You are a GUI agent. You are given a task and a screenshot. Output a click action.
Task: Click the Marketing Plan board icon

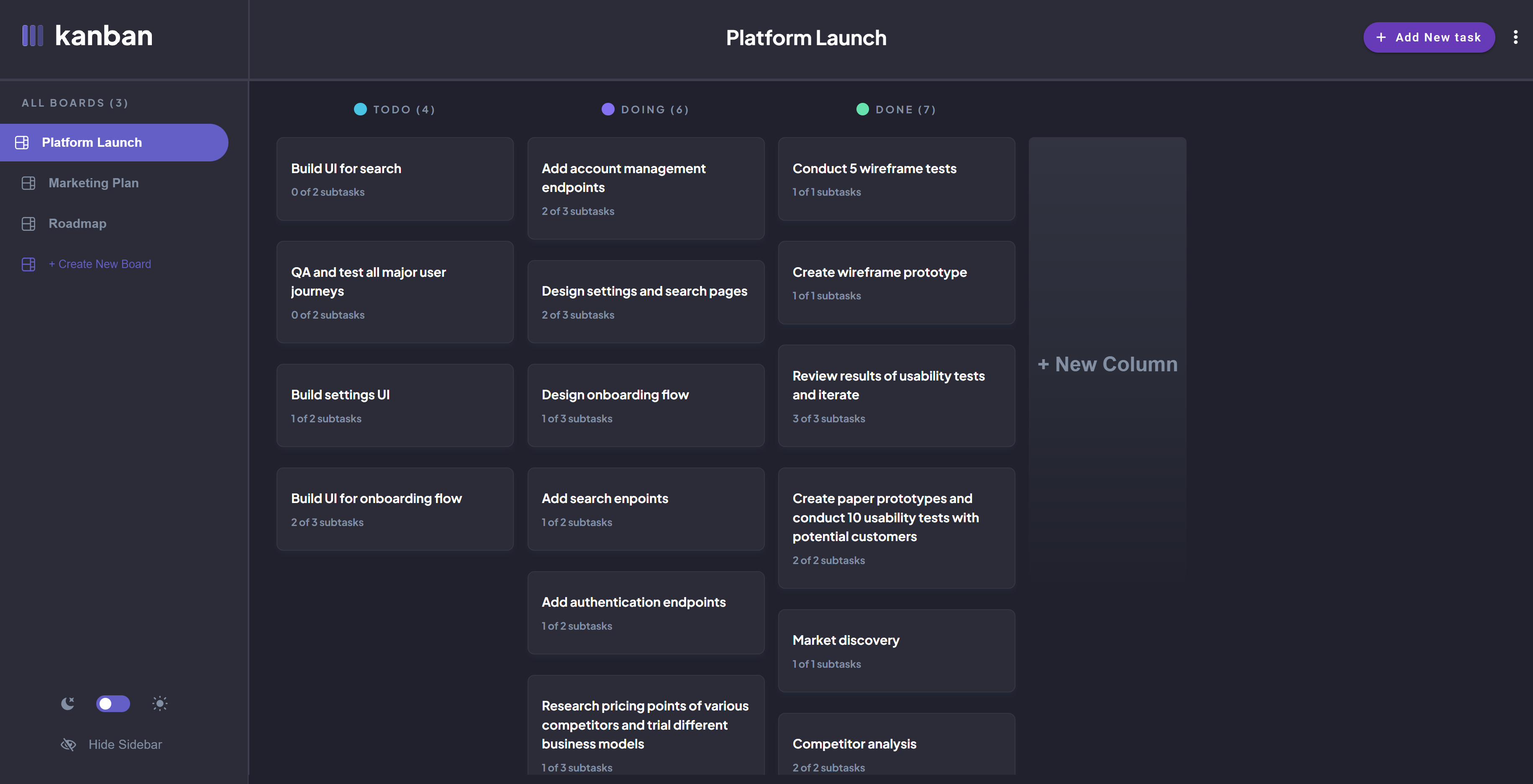[28, 183]
